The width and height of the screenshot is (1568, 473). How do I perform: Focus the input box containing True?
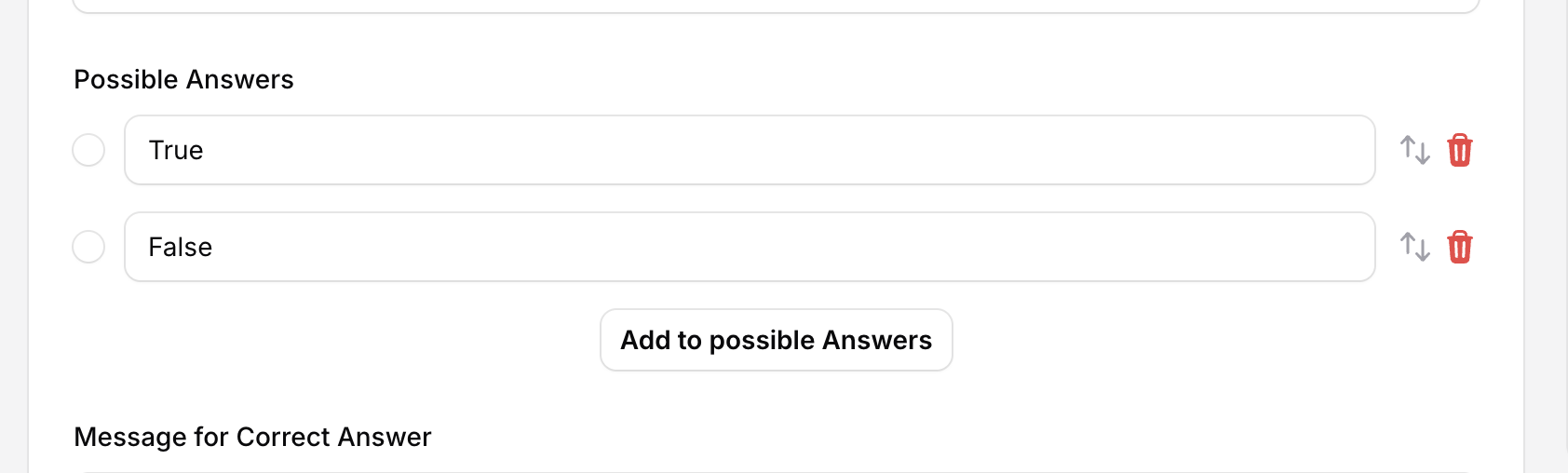(x=749, y=150)
